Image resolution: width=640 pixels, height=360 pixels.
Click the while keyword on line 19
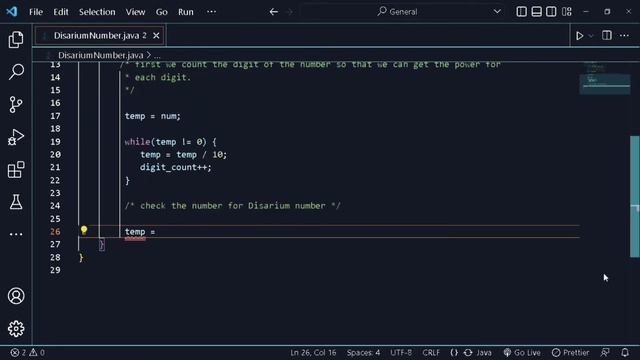[x=137, y=142]
